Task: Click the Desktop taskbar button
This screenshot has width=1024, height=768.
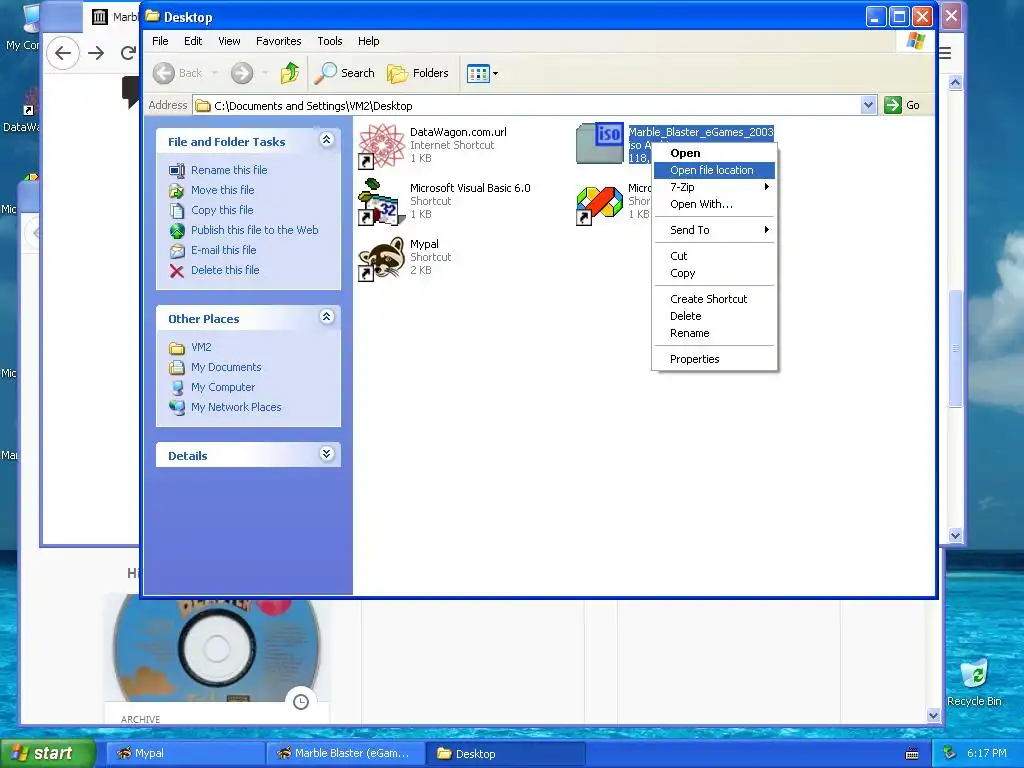Action: 505,754
